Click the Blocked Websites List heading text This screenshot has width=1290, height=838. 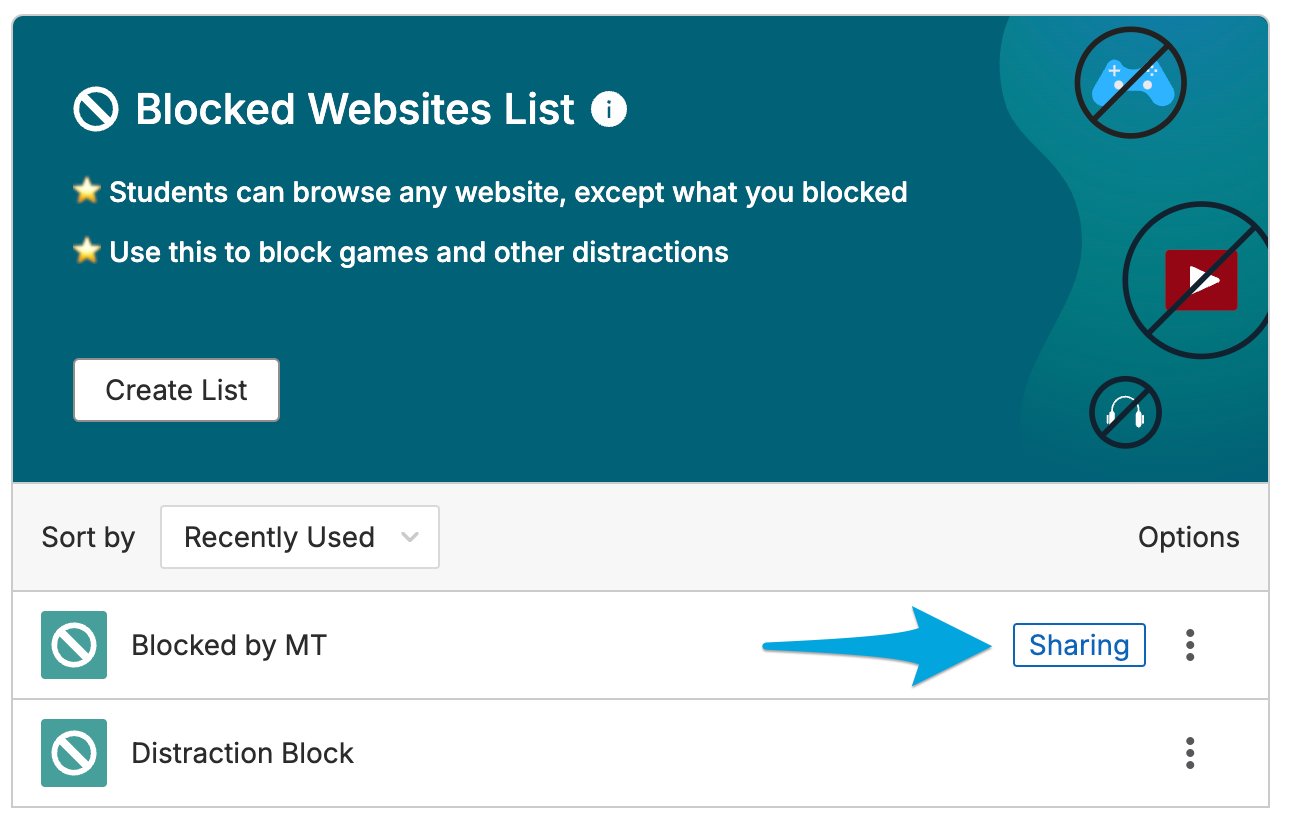[355, 109]
